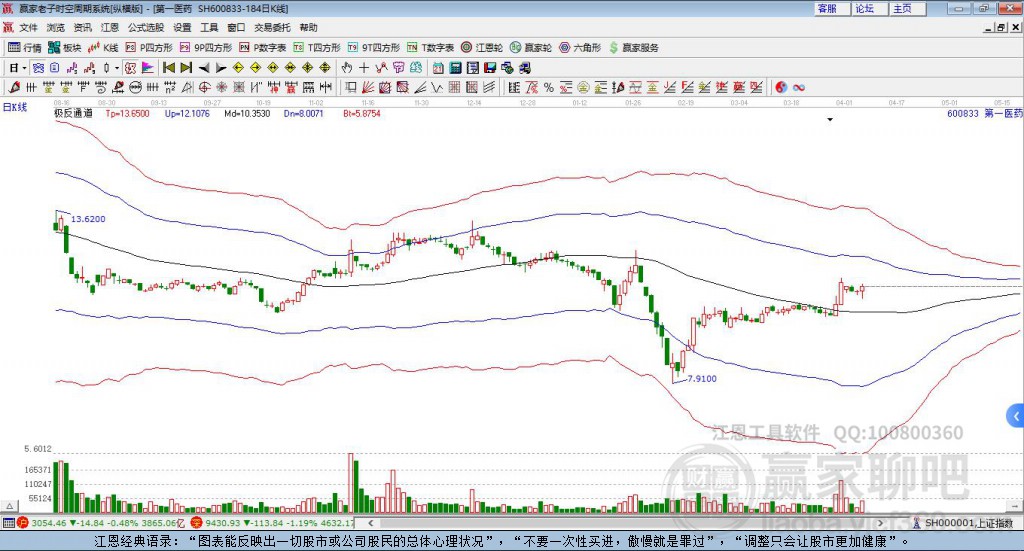Viewport: 1024px width, 551px height.
Task: Open the P四方形 tool
Action: click(149, 48)
